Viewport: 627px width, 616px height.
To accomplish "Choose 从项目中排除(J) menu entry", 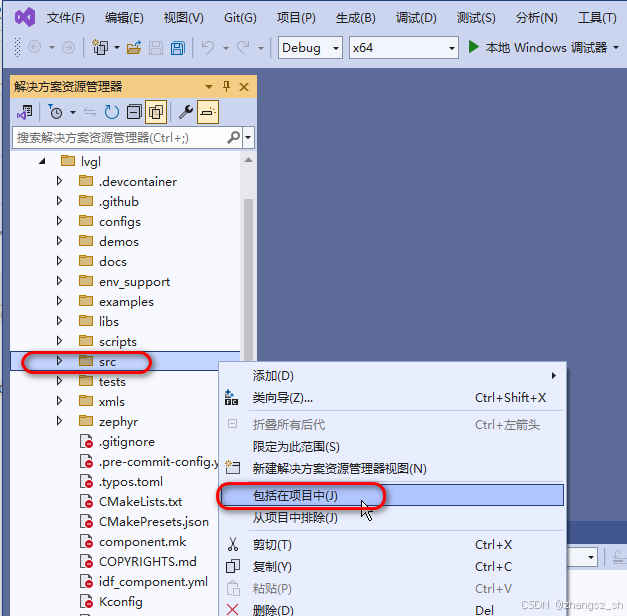I will 393,518.
